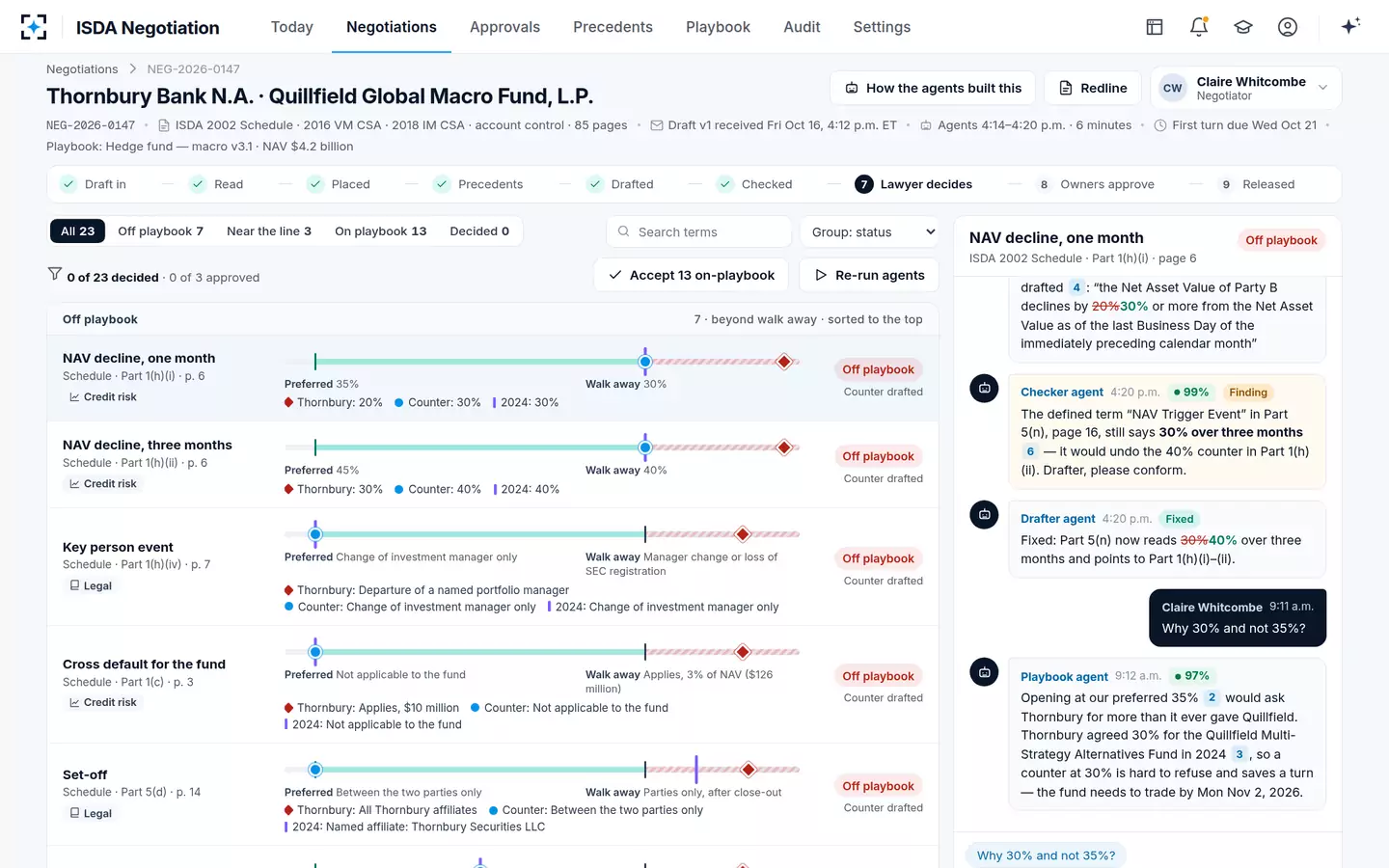Click the filter funnel icon
1389x868 pixels.
click(x=55, y=275)
